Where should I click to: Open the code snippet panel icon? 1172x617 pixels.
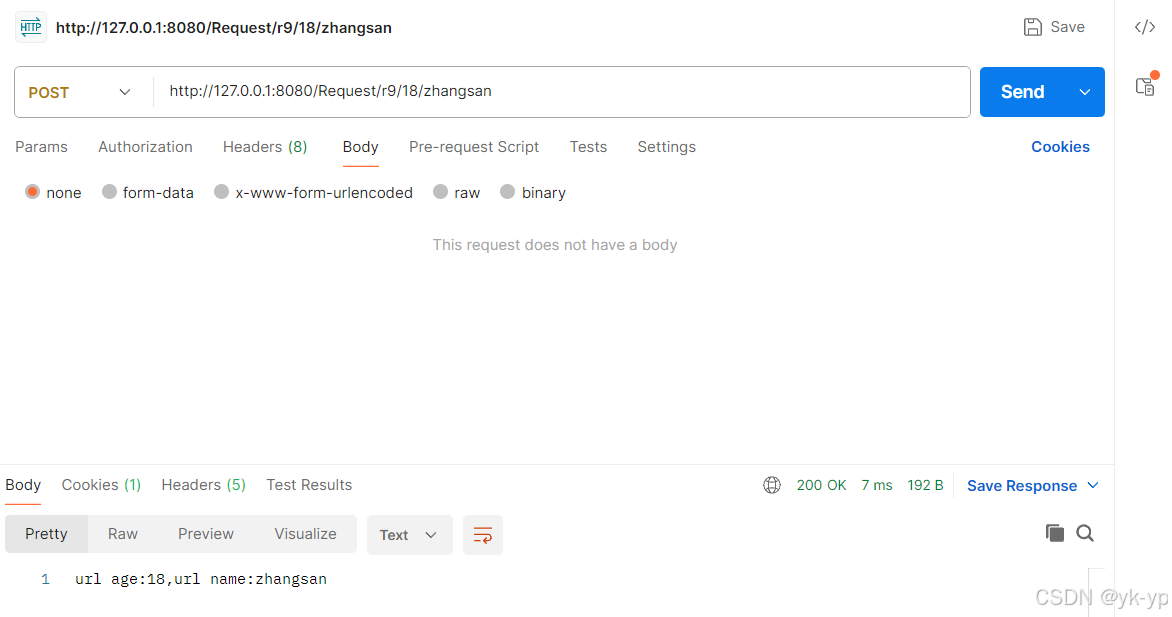coord(1144,28)
